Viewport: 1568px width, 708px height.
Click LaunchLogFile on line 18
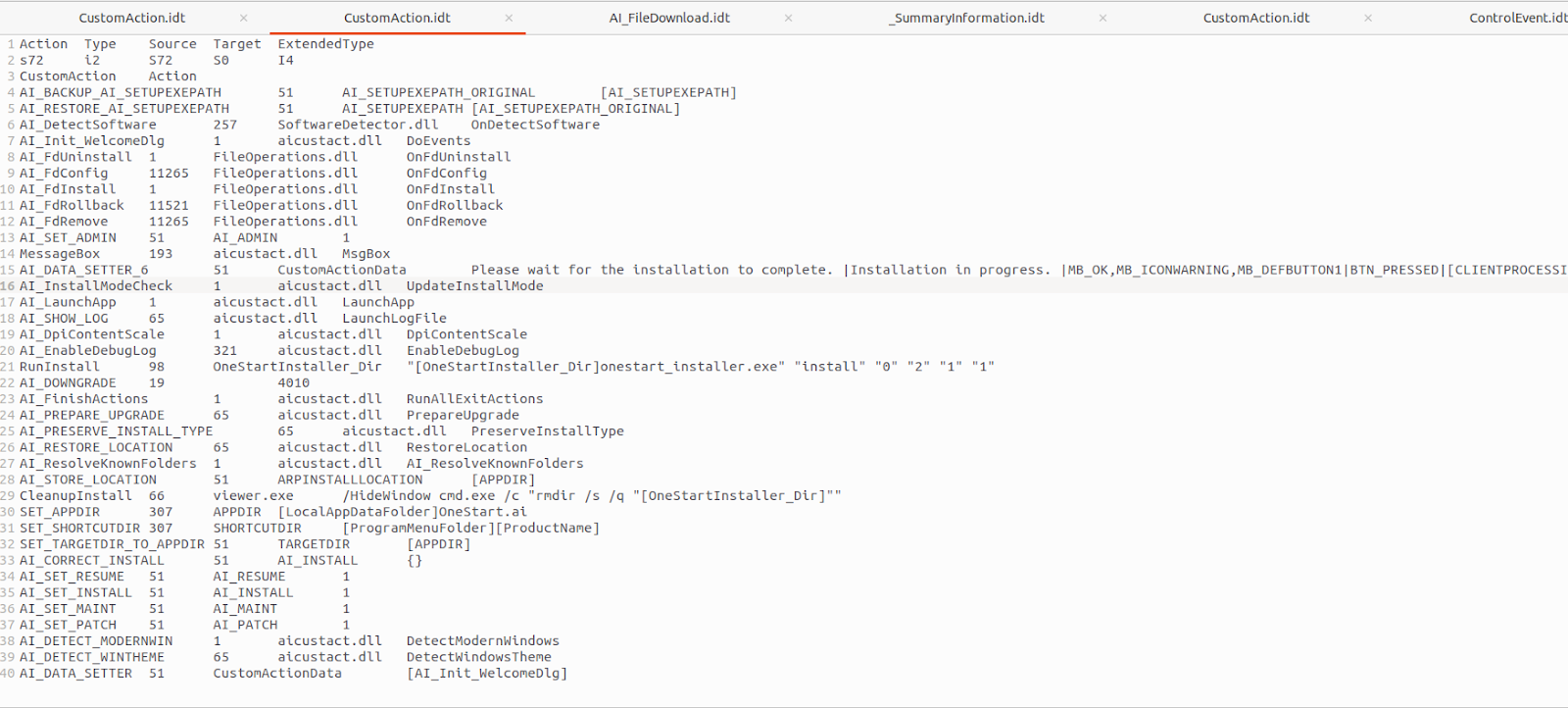[394, 319]
